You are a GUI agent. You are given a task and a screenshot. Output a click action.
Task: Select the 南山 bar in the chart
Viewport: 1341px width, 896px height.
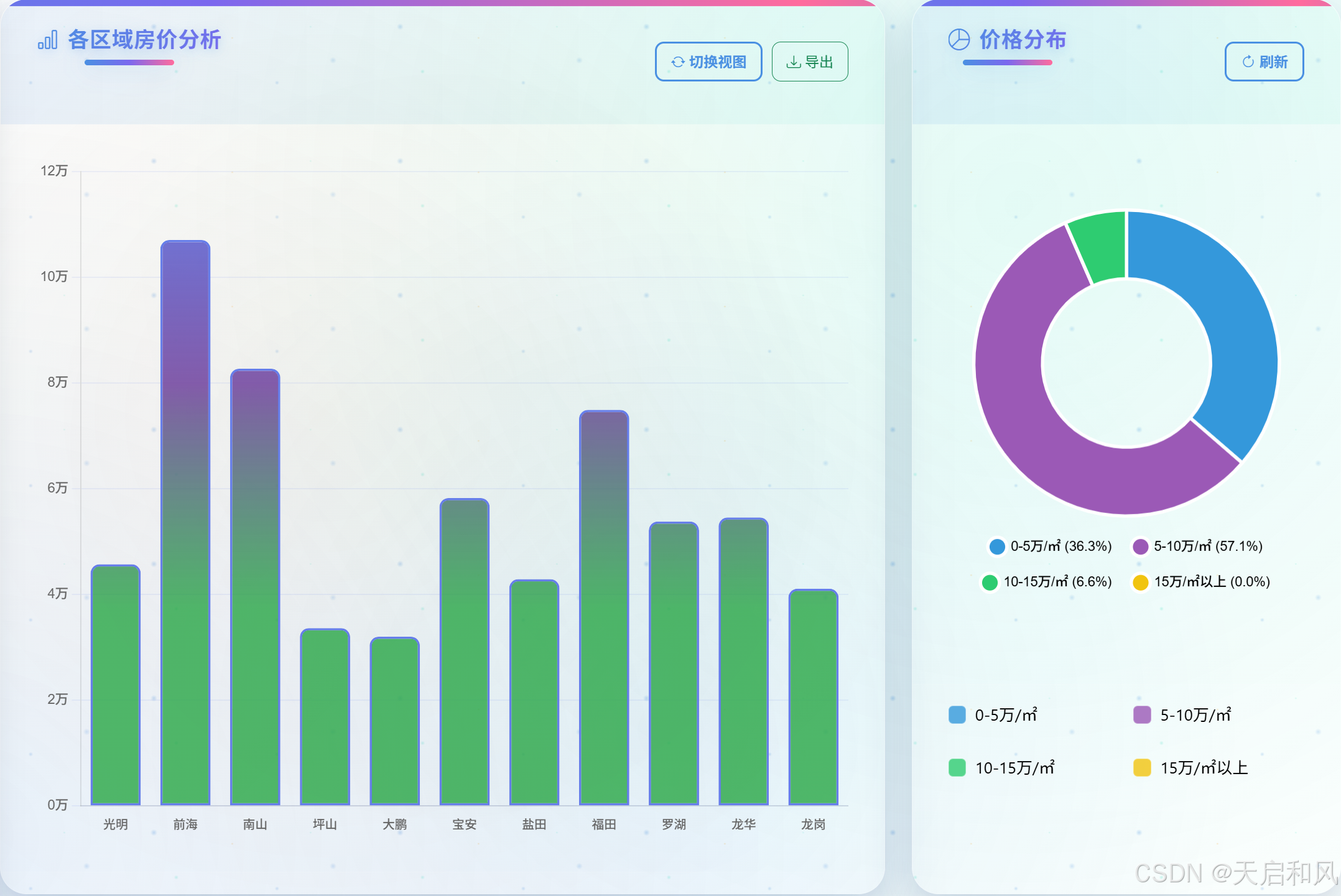(x=255, y=587)
